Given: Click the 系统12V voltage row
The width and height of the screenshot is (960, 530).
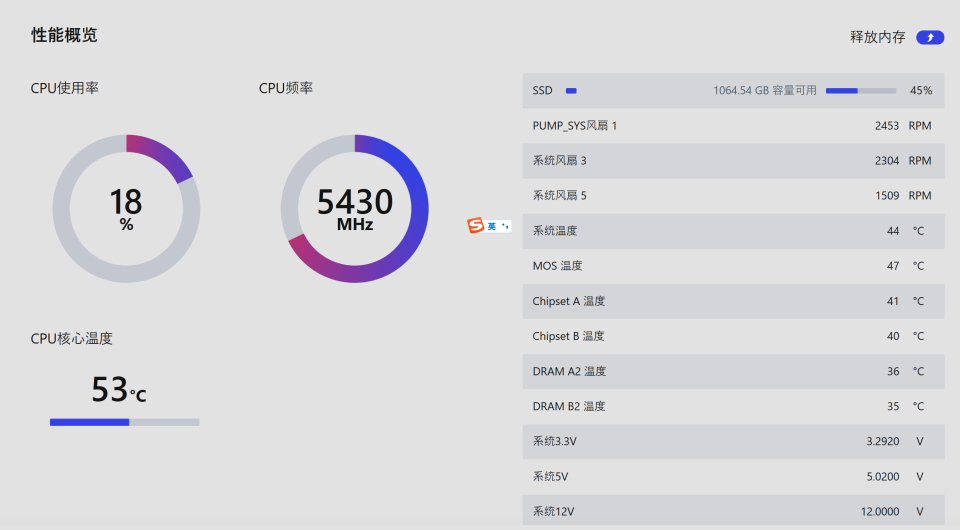Looking at the screenshot, I should [x=732, y=511].
